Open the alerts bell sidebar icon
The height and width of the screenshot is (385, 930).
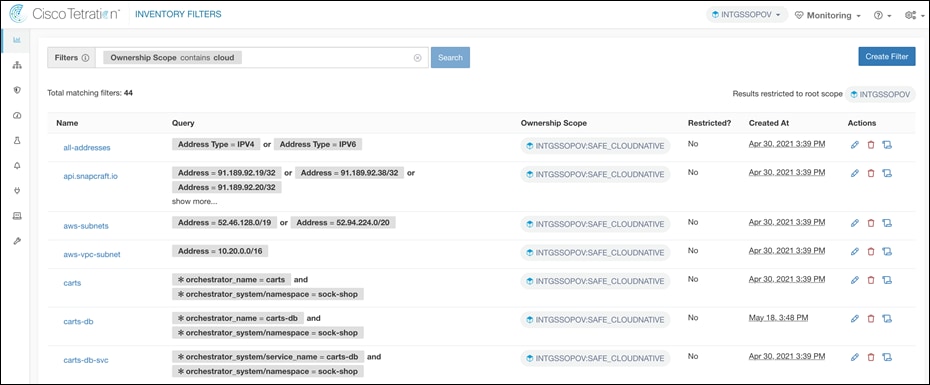coord(17,166)
